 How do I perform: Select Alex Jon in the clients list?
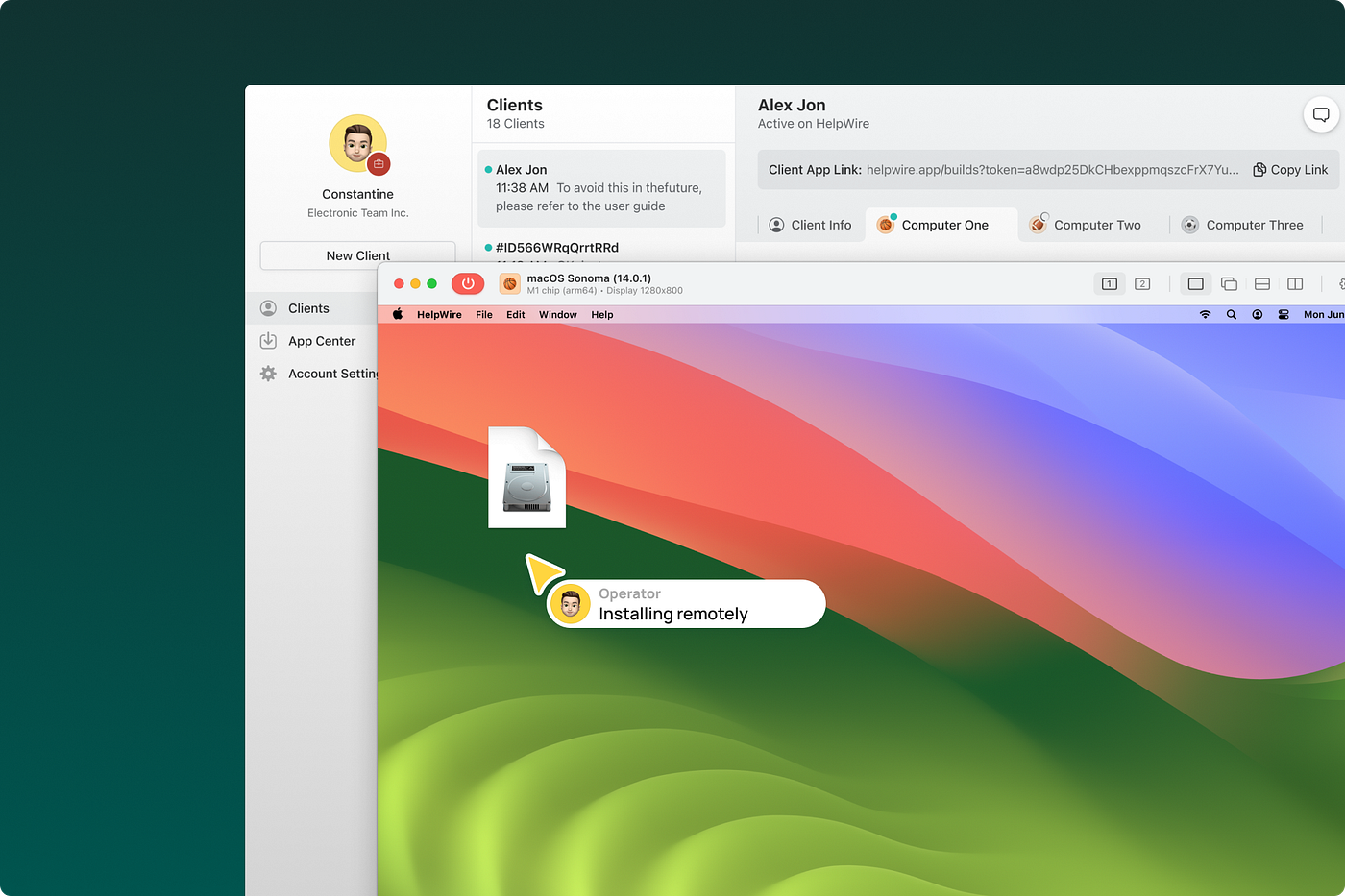(601, 188)
